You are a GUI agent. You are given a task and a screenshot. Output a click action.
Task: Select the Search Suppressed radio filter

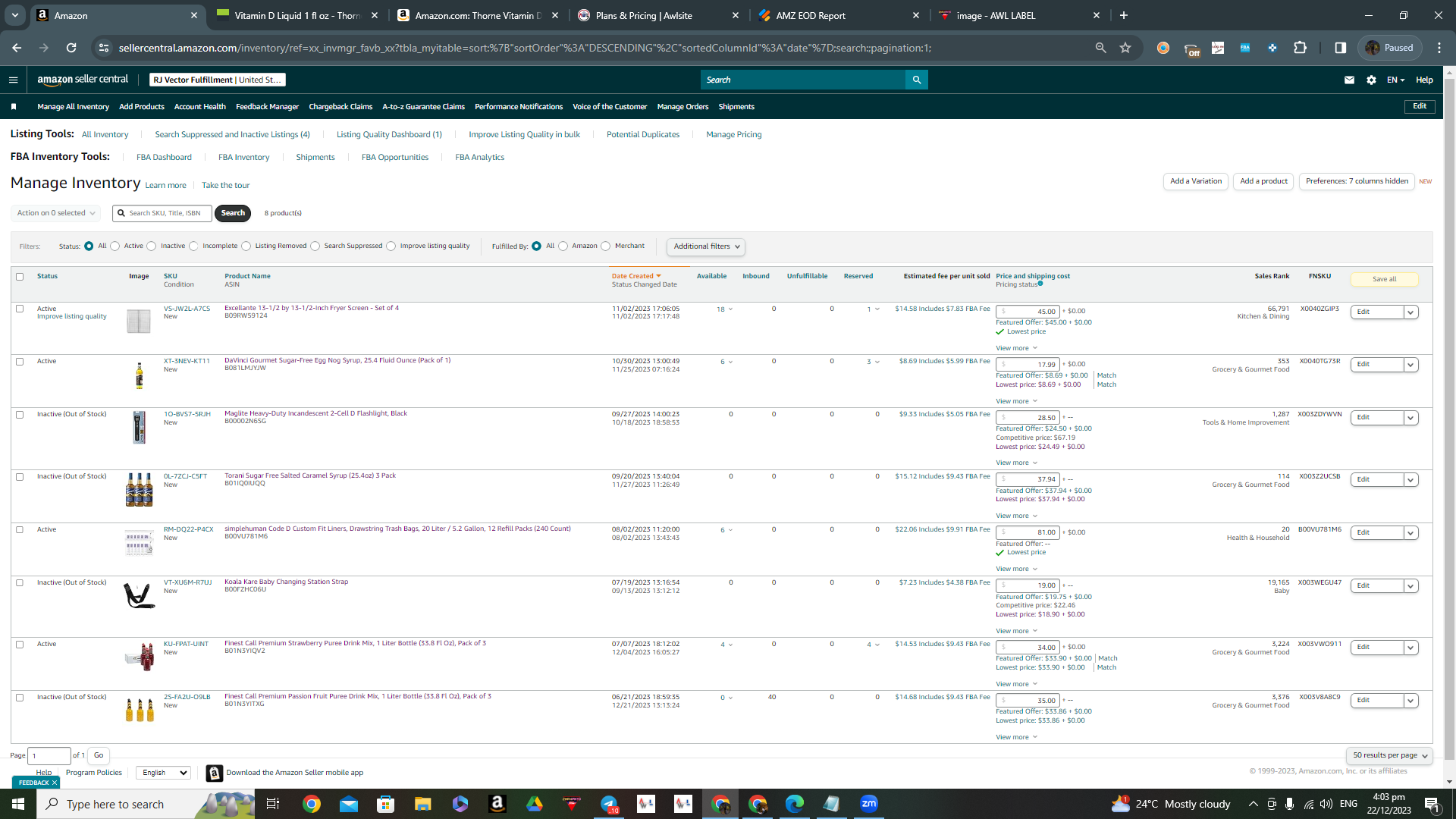coord(315,246)
